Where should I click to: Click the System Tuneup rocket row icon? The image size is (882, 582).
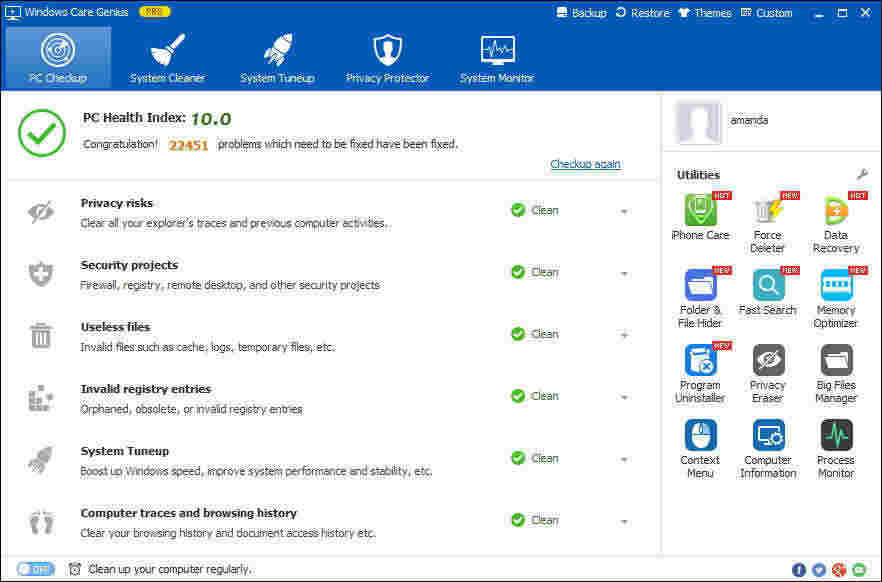click(40, 459)
